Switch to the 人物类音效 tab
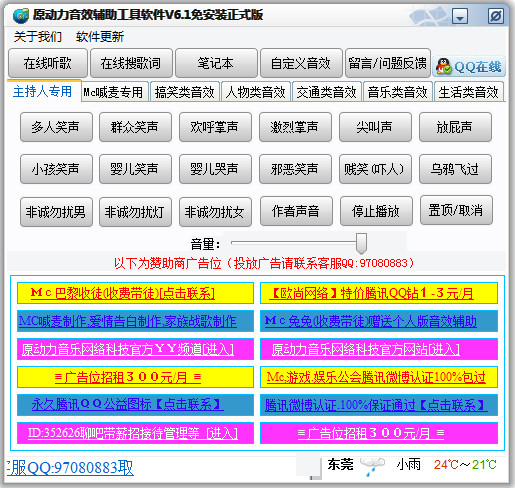This screenshot has width=515, height=488. click(x=256, y=92)
